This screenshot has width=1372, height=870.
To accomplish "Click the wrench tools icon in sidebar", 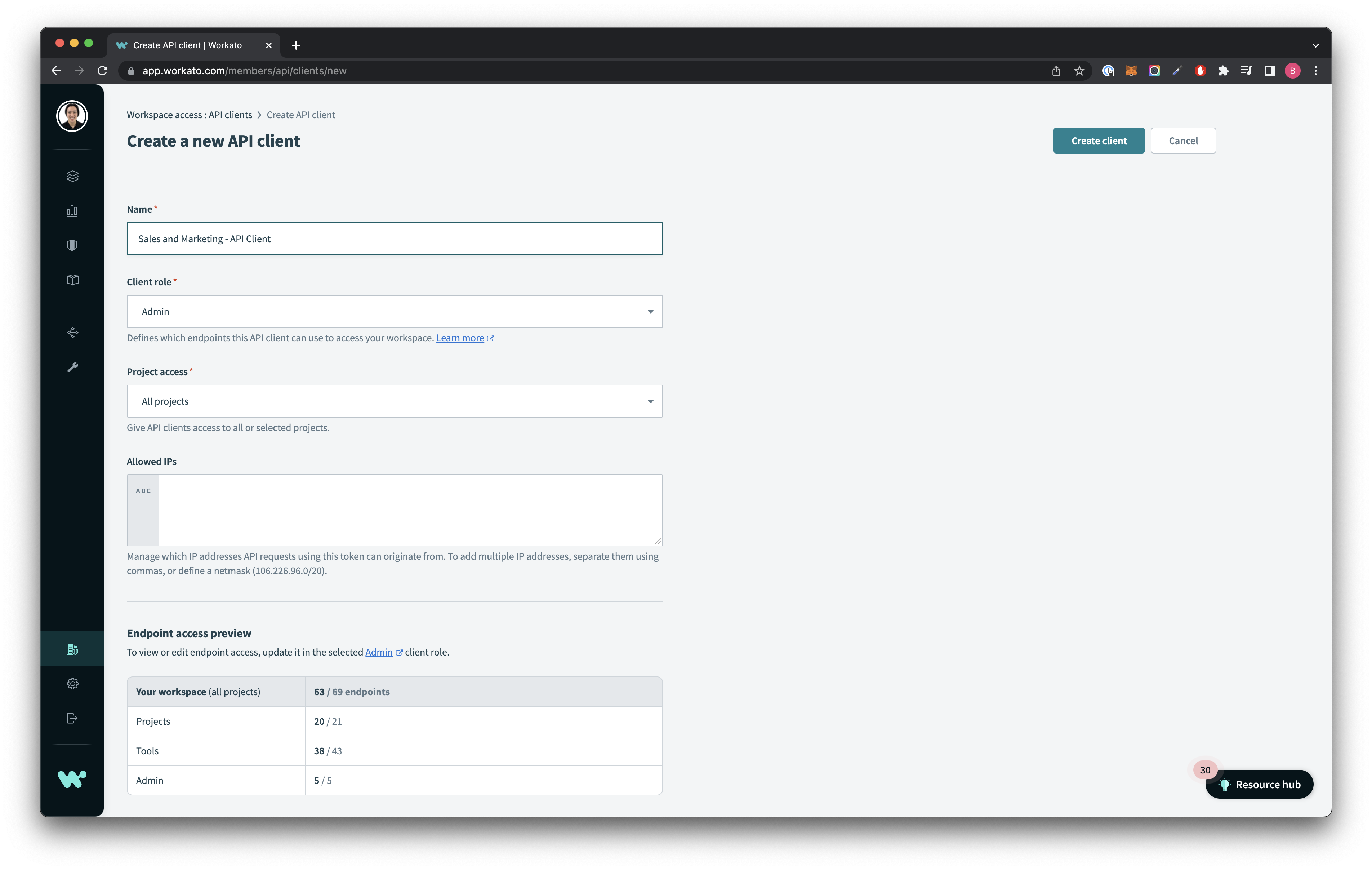I will coord(72,367).
